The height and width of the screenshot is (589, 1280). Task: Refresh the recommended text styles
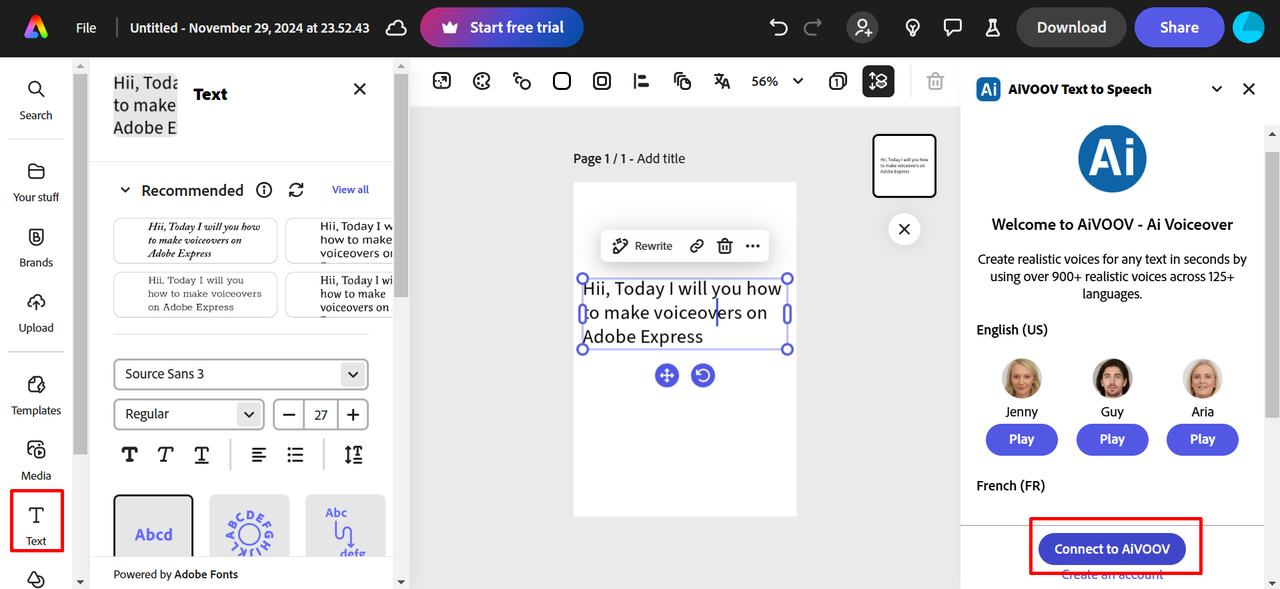pos(296,190)
